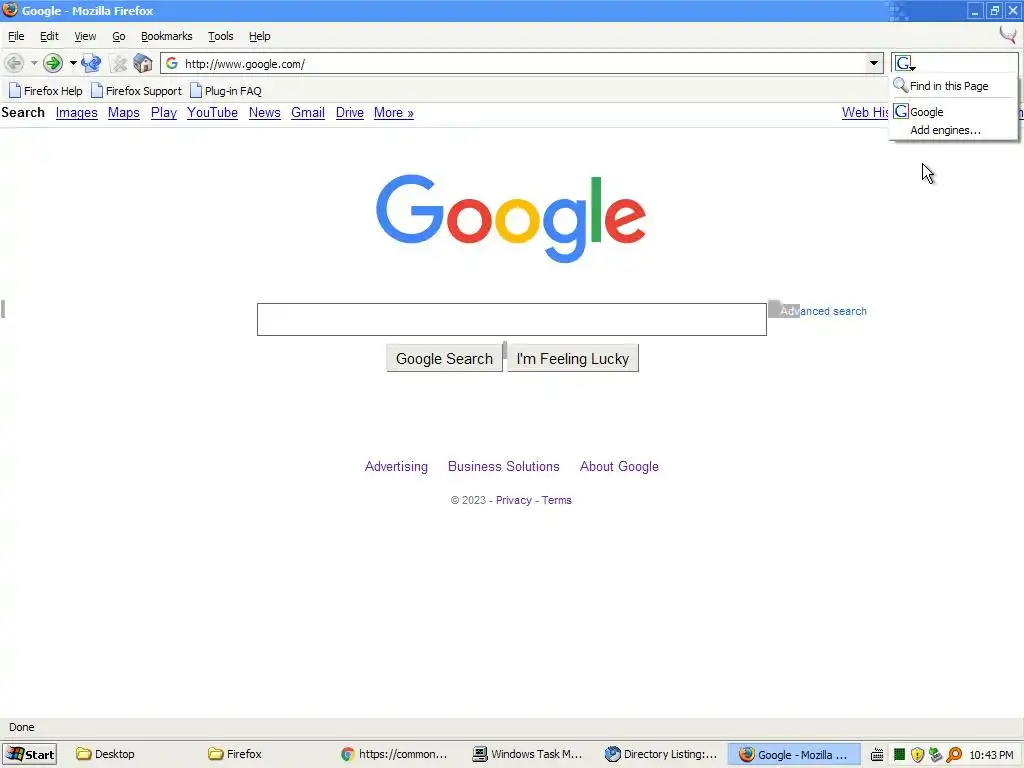Switch to the Firefox folder taskbar item
The image size is (1024, 768).
(235, 754)
